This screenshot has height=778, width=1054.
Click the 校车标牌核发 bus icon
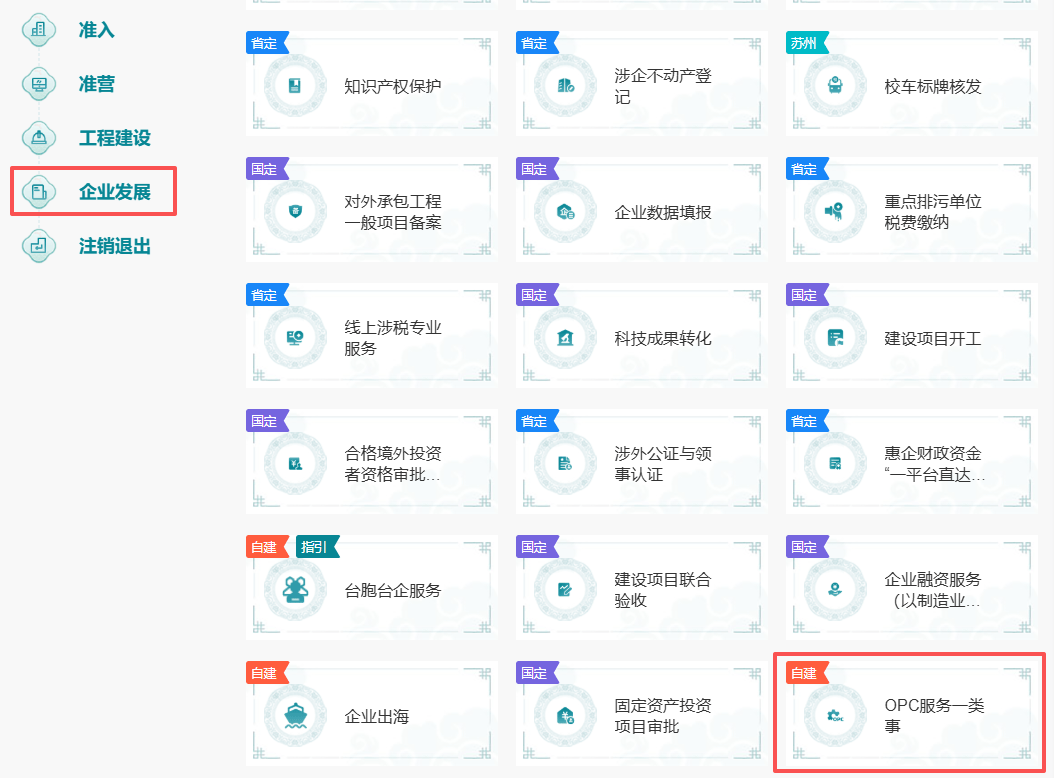pyautogui.click(x=833, y=86)
